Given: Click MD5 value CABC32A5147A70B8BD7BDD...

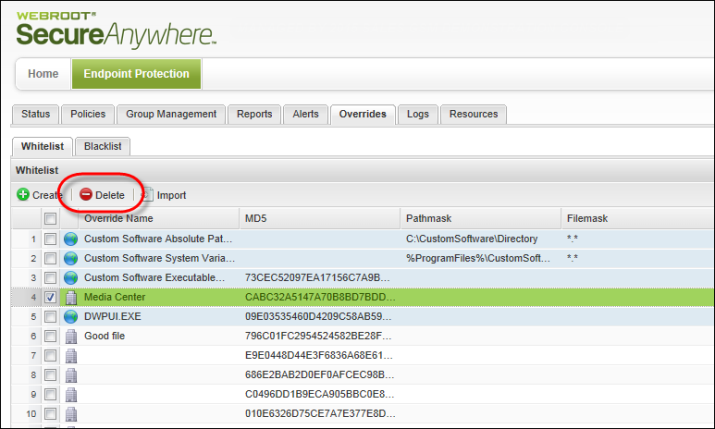Looking at the screenshot, I should click(320, 297).
